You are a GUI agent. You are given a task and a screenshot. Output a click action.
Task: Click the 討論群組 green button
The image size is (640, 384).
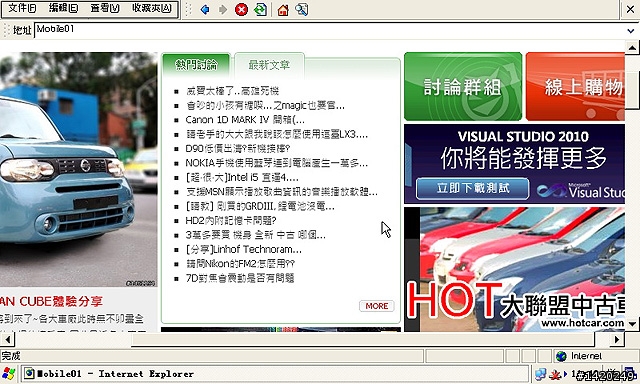click(x=463, y=86)
